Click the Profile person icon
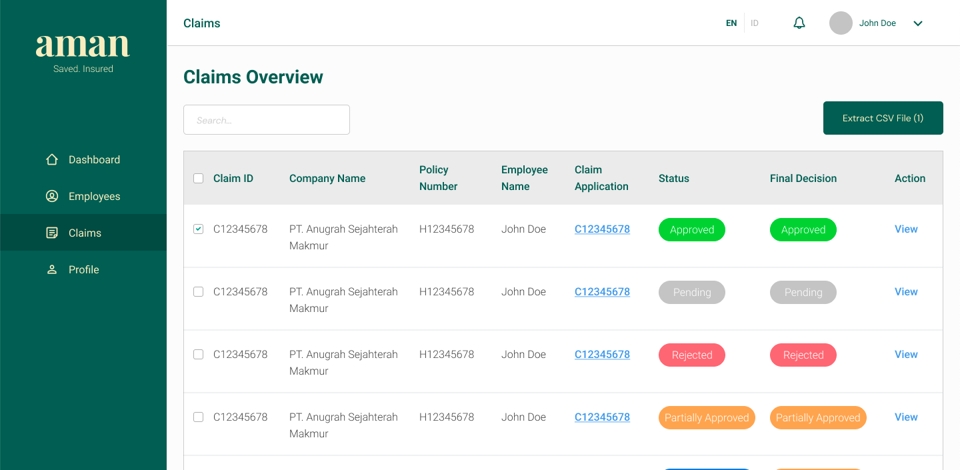960x470 pixels. coord(52,270)
